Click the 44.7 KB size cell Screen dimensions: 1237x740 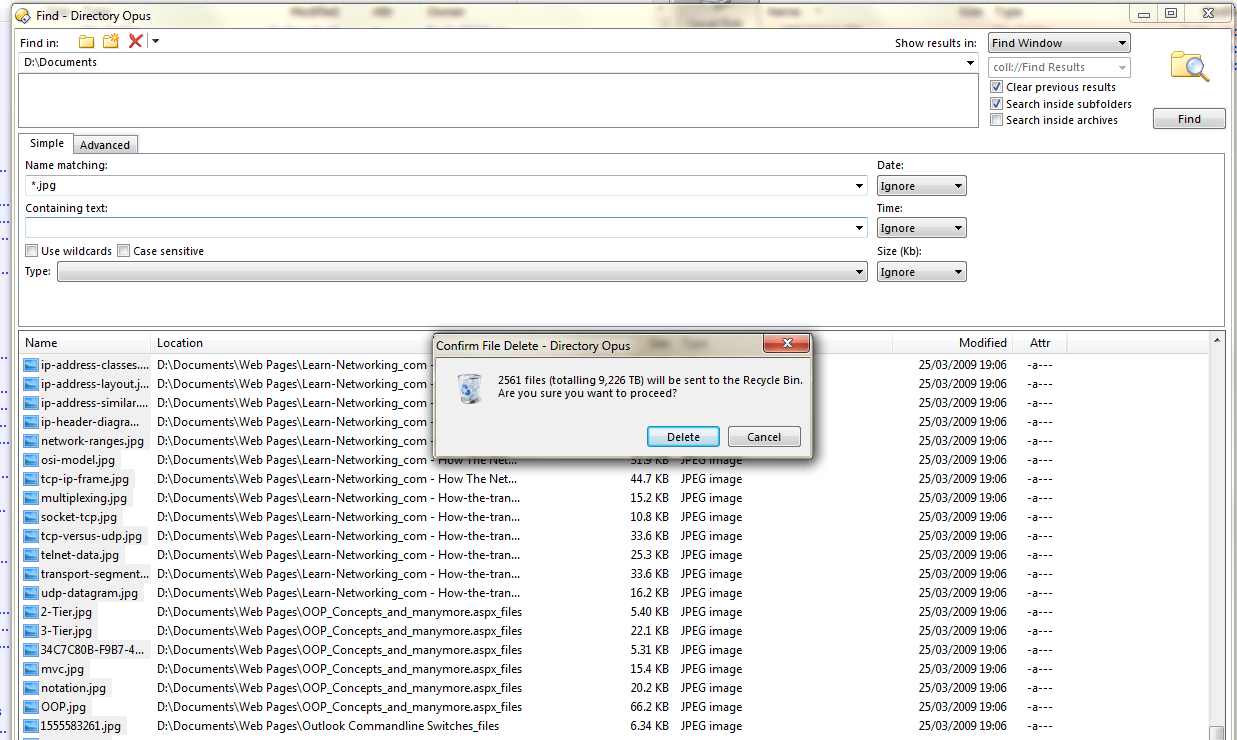click(649, 479)
